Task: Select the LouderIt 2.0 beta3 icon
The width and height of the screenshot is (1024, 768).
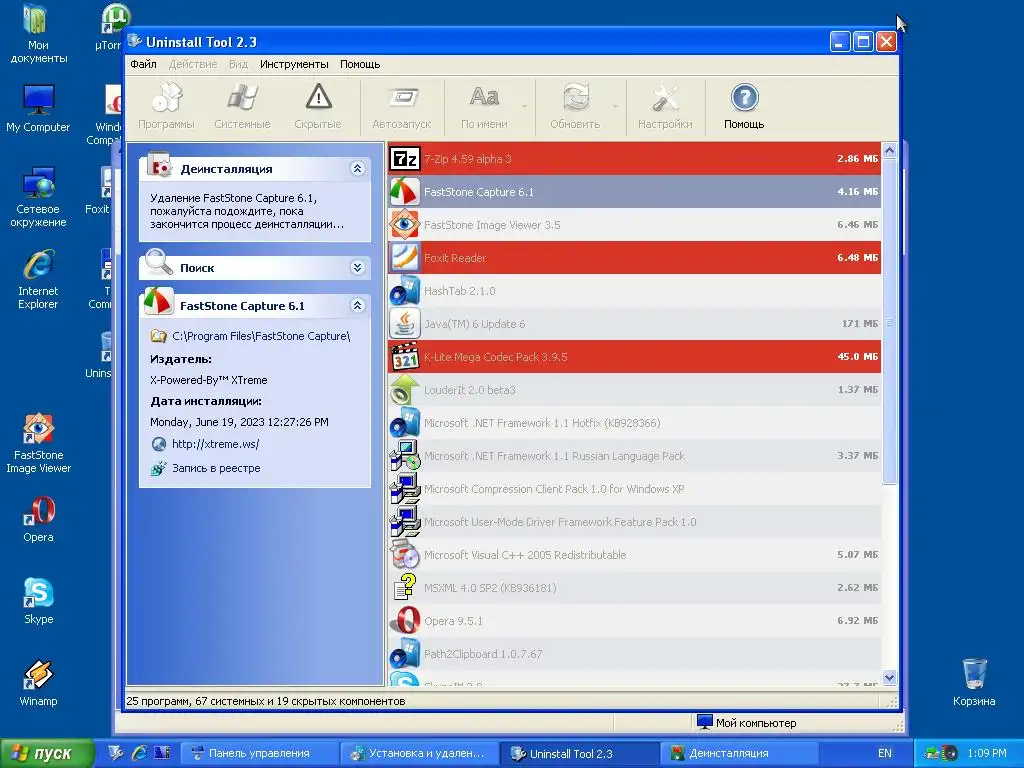Action: point(405,390)
